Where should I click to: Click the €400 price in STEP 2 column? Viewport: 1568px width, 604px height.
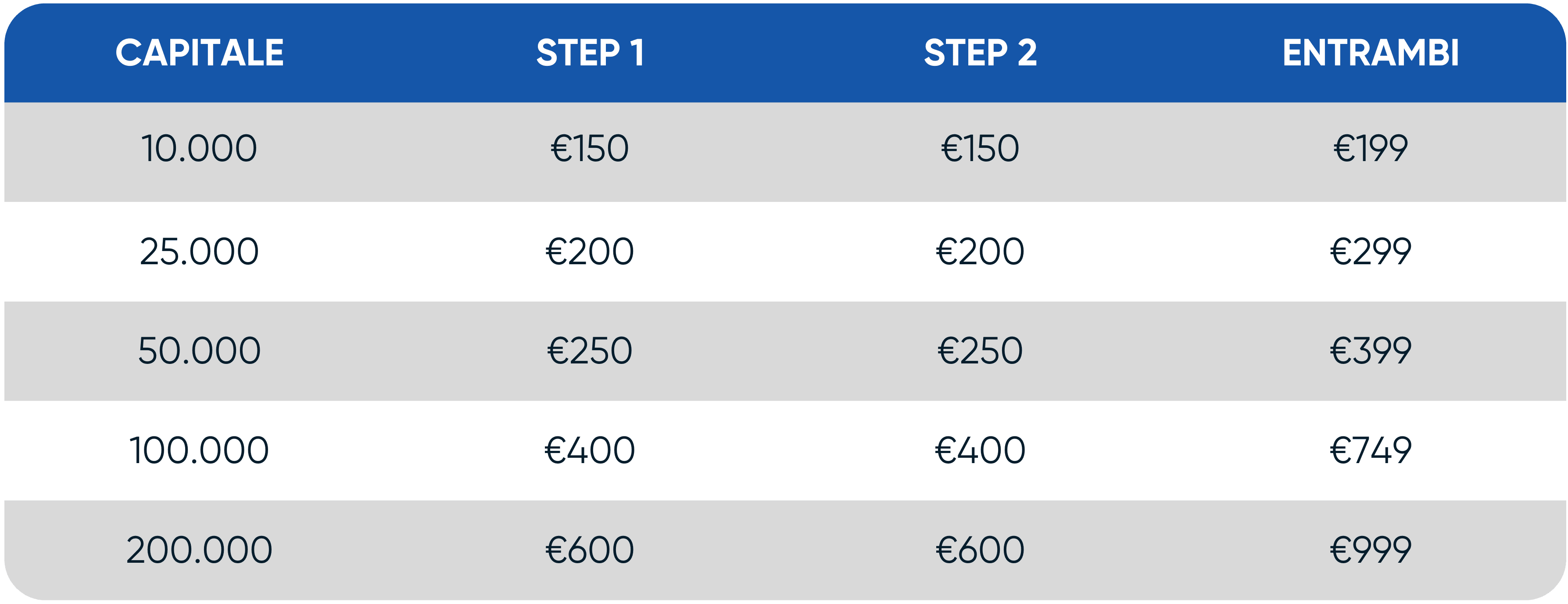tap(980, 450)
